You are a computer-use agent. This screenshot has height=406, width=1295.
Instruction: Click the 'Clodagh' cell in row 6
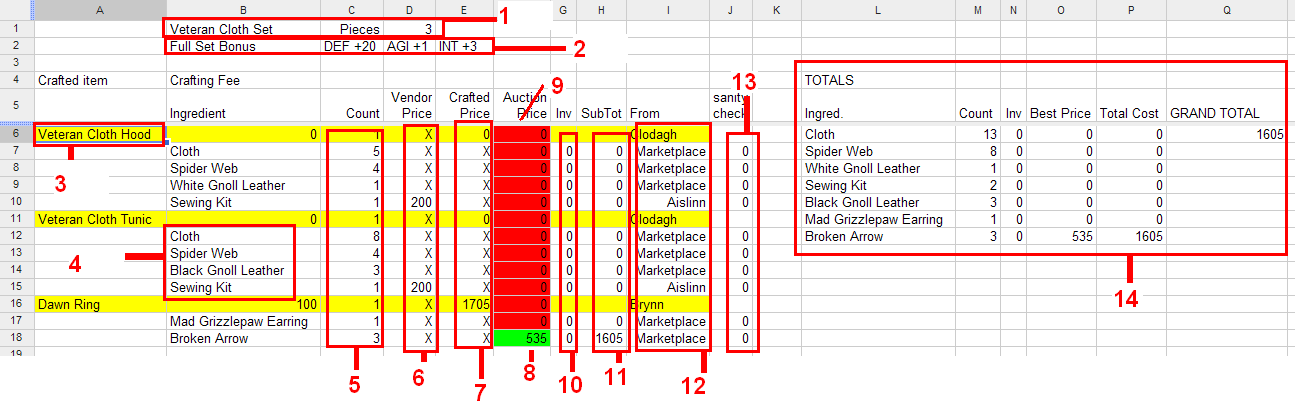(670, 134)
